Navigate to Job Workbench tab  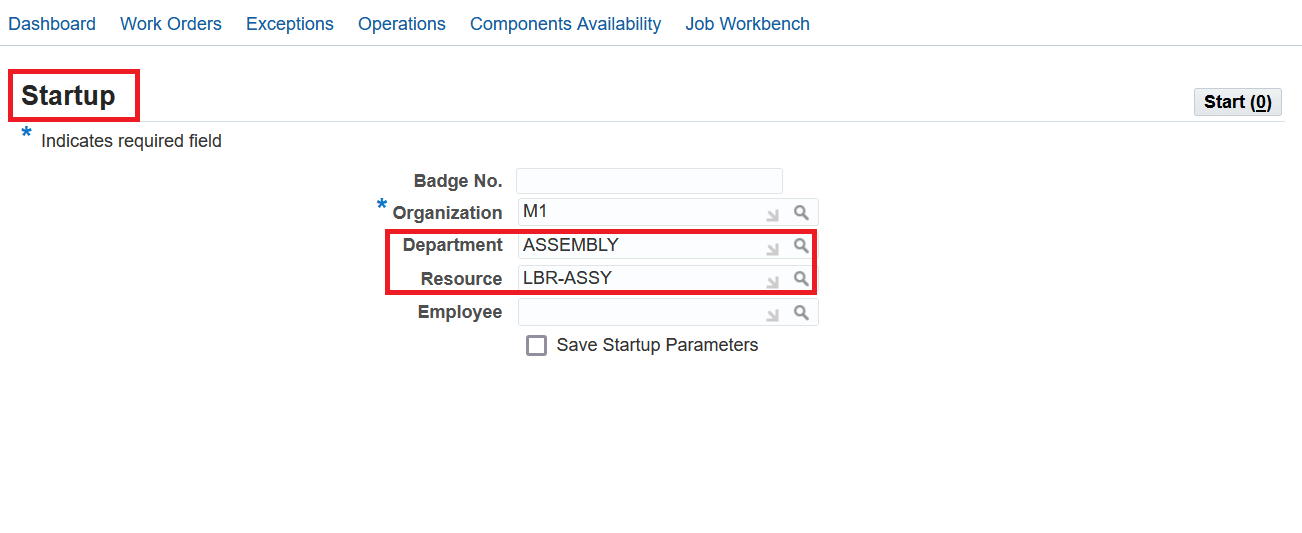pos(748,24)
